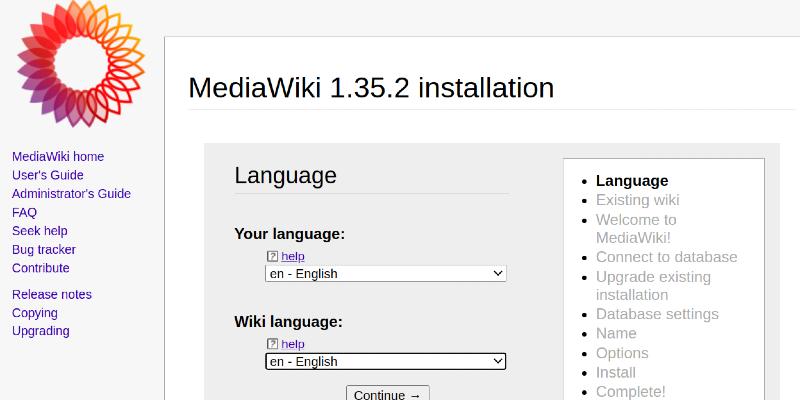Click the Language section heading
This screenshot has height=400, width=800.
(x=285, y=176)
